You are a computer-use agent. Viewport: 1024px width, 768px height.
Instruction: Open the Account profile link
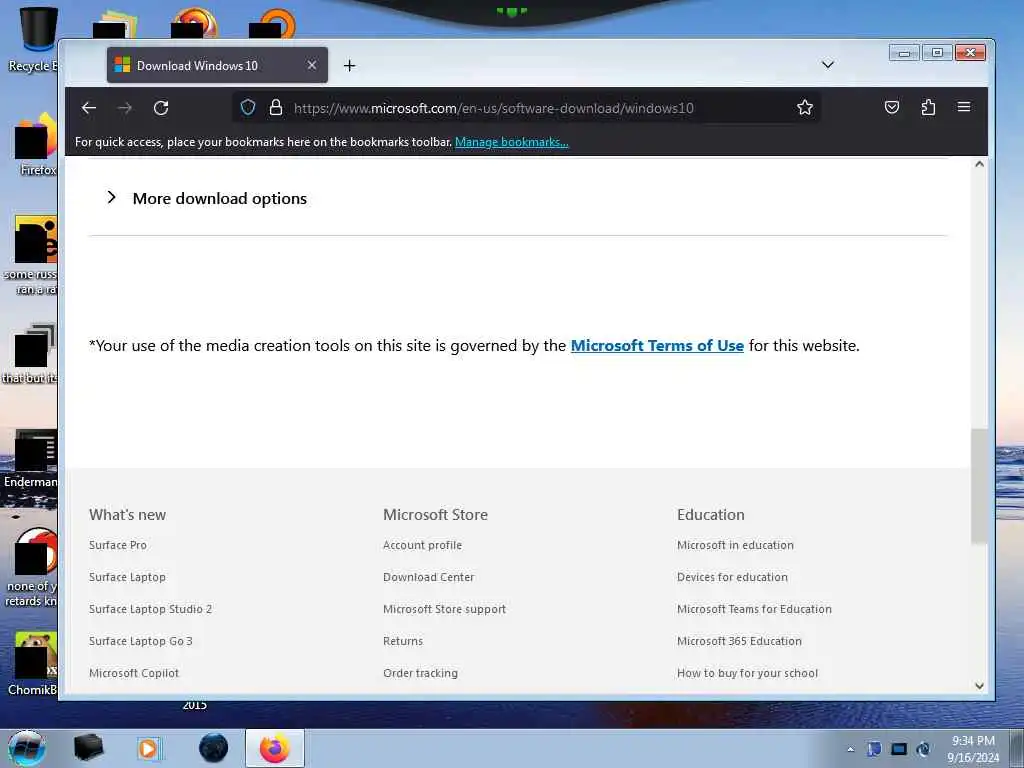(x=423, y=545)
